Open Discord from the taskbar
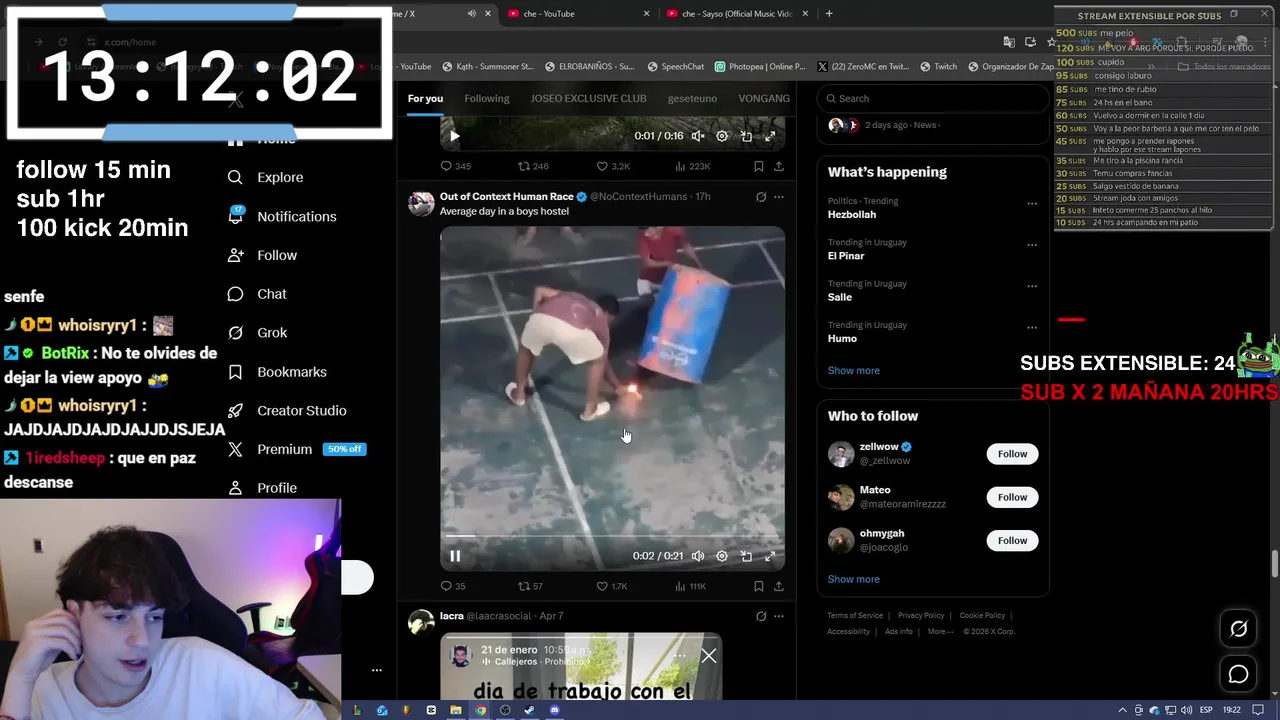Screen dimensions: 1280x720 (x=555, y=710)
